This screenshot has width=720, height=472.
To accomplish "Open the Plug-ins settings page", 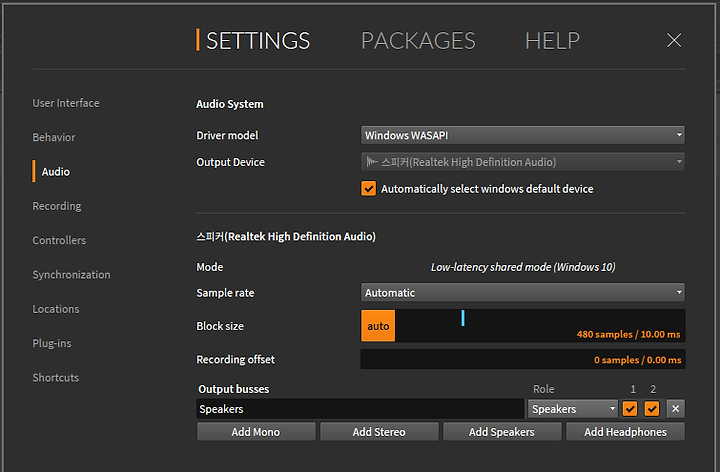I will pyautogui.click(x=51, y=343).
